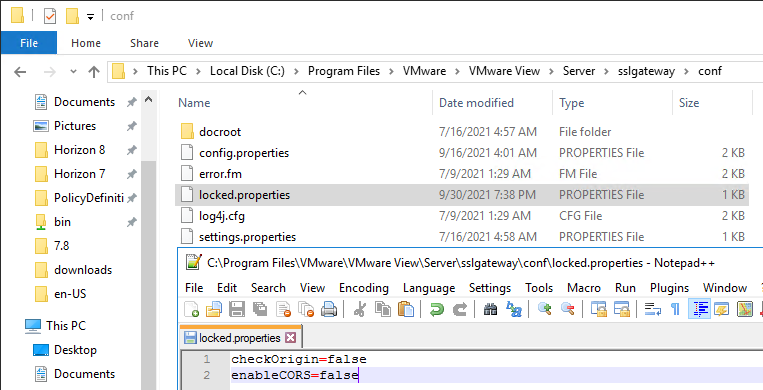Open Replace dialog icon in Notepad++
Viewport: 763px width, 390px height.
click(x=514, y=309)
